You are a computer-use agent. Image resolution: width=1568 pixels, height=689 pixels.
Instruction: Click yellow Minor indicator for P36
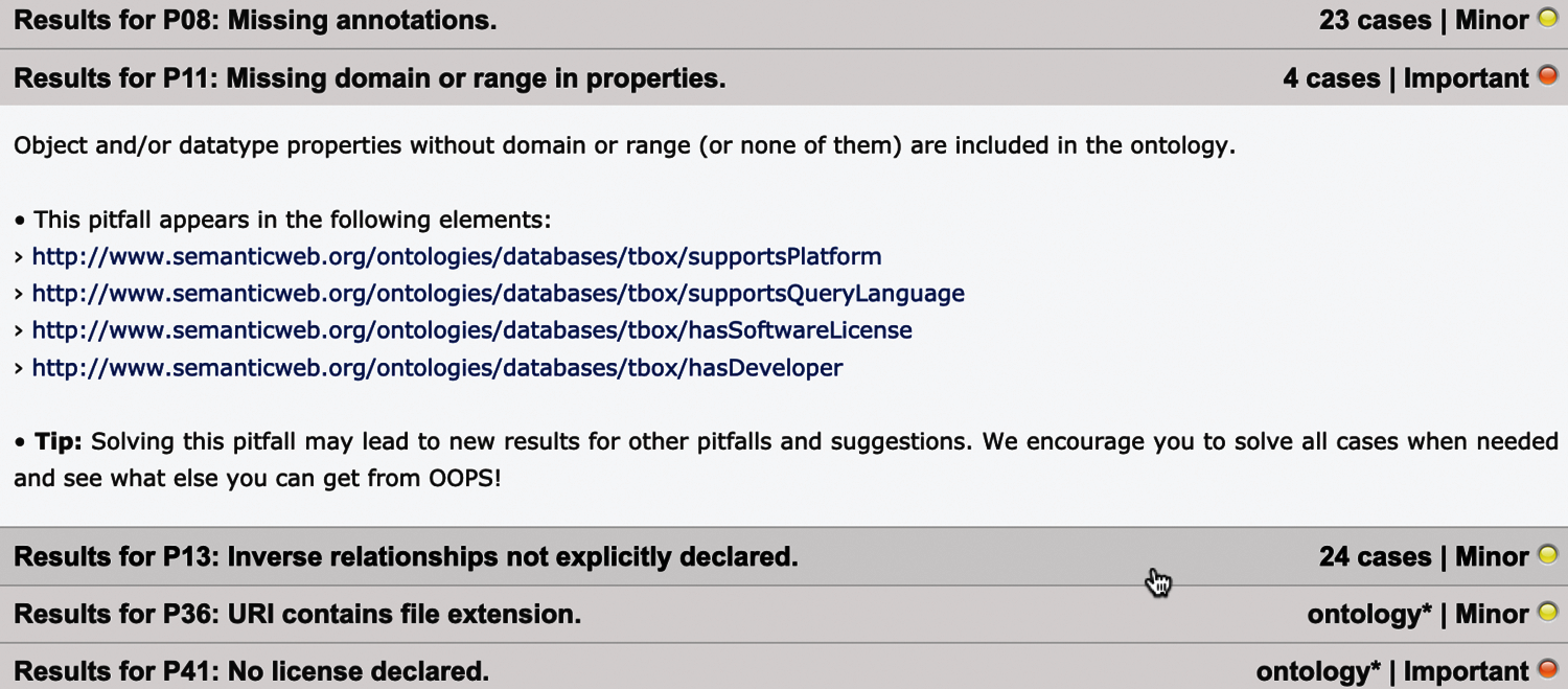1547,612
